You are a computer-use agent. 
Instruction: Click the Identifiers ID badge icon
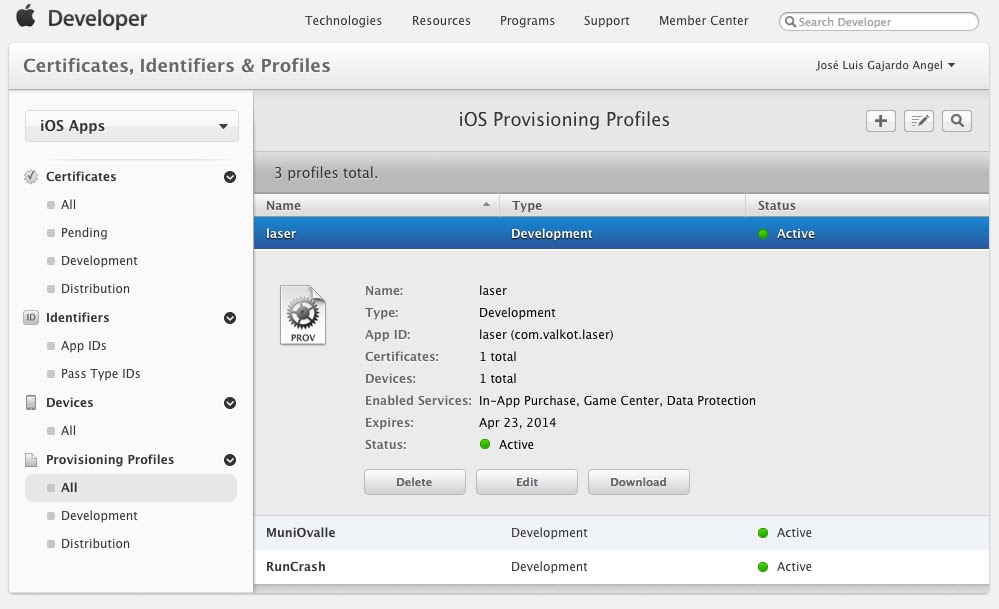pos(31,317)
